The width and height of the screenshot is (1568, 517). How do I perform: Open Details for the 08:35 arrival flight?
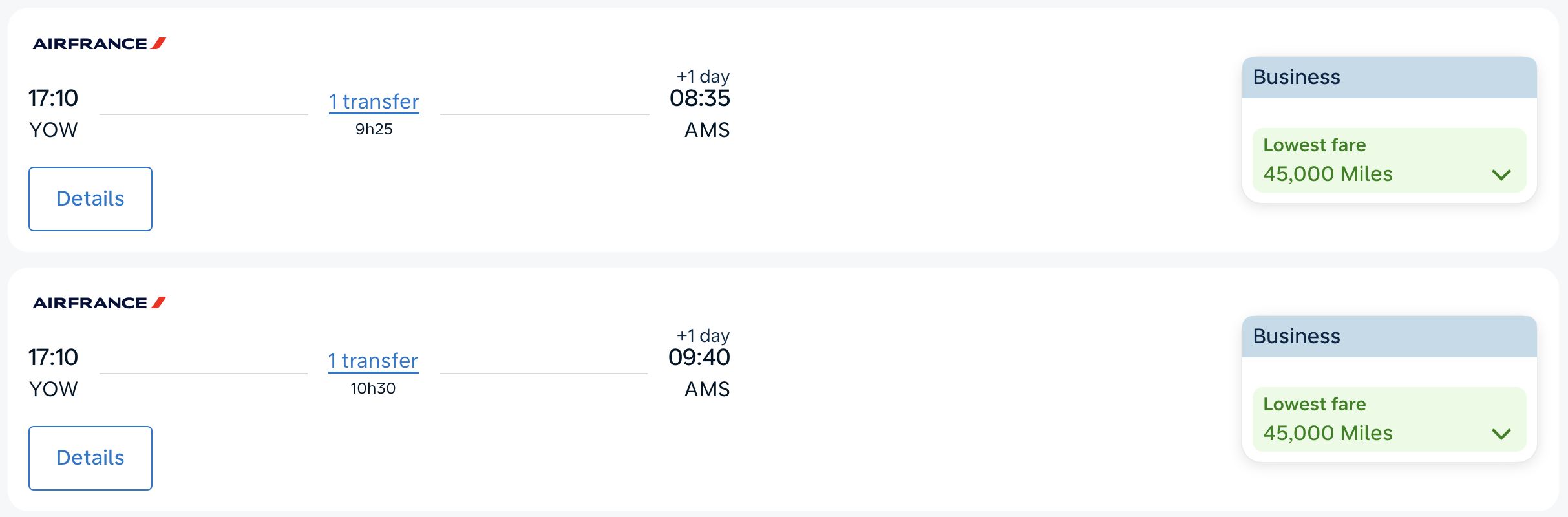[90, 198]
